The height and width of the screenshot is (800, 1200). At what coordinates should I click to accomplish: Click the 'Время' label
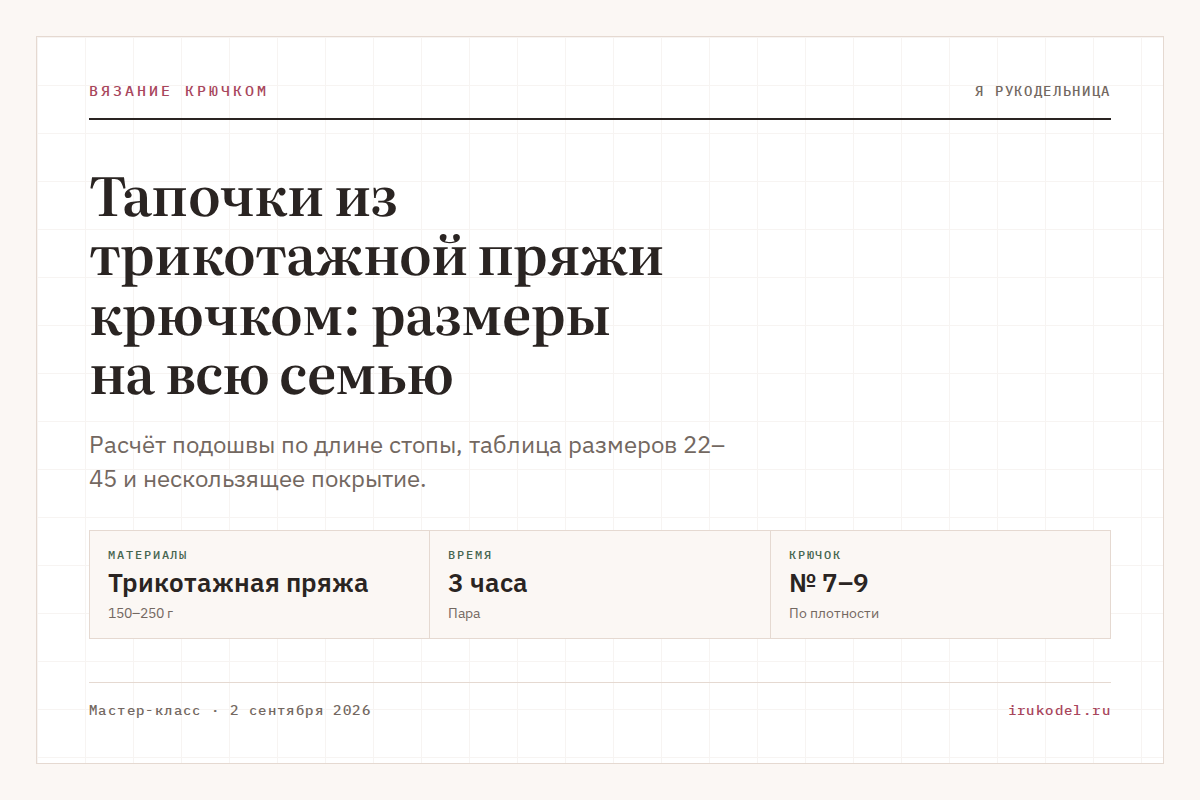(x=470, y=555)
